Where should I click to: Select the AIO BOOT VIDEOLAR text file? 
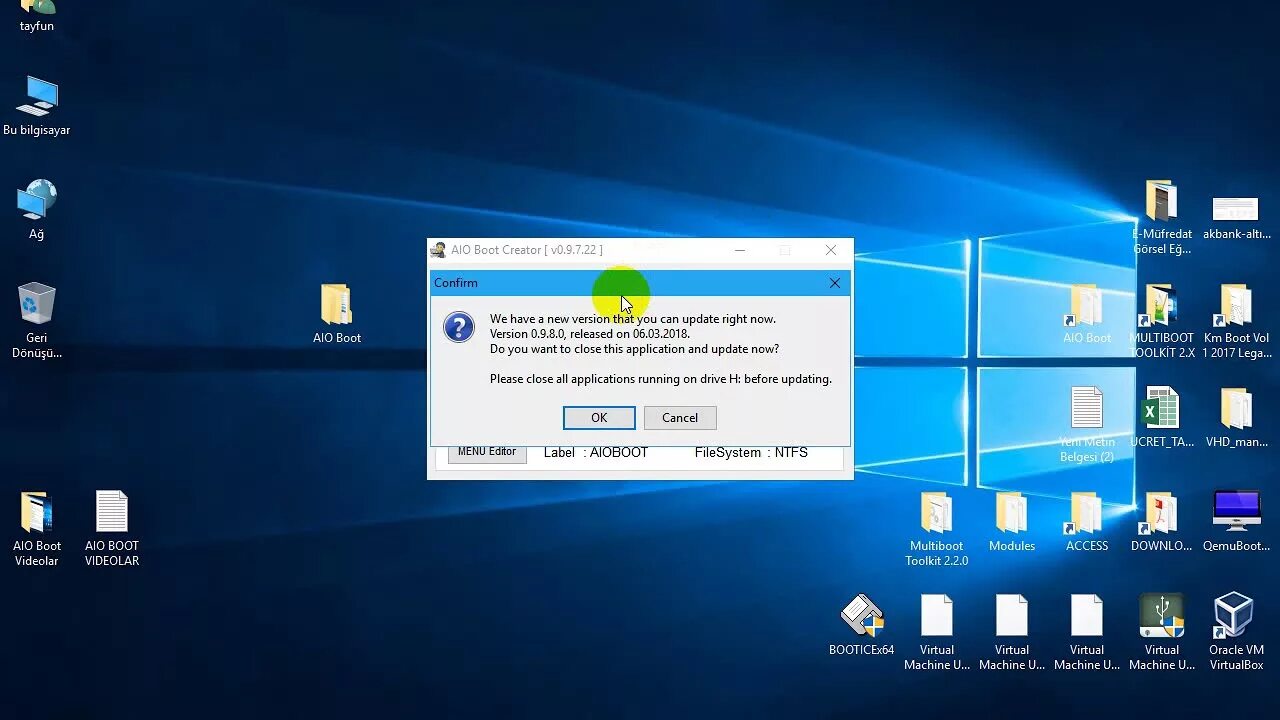point(112,529)
